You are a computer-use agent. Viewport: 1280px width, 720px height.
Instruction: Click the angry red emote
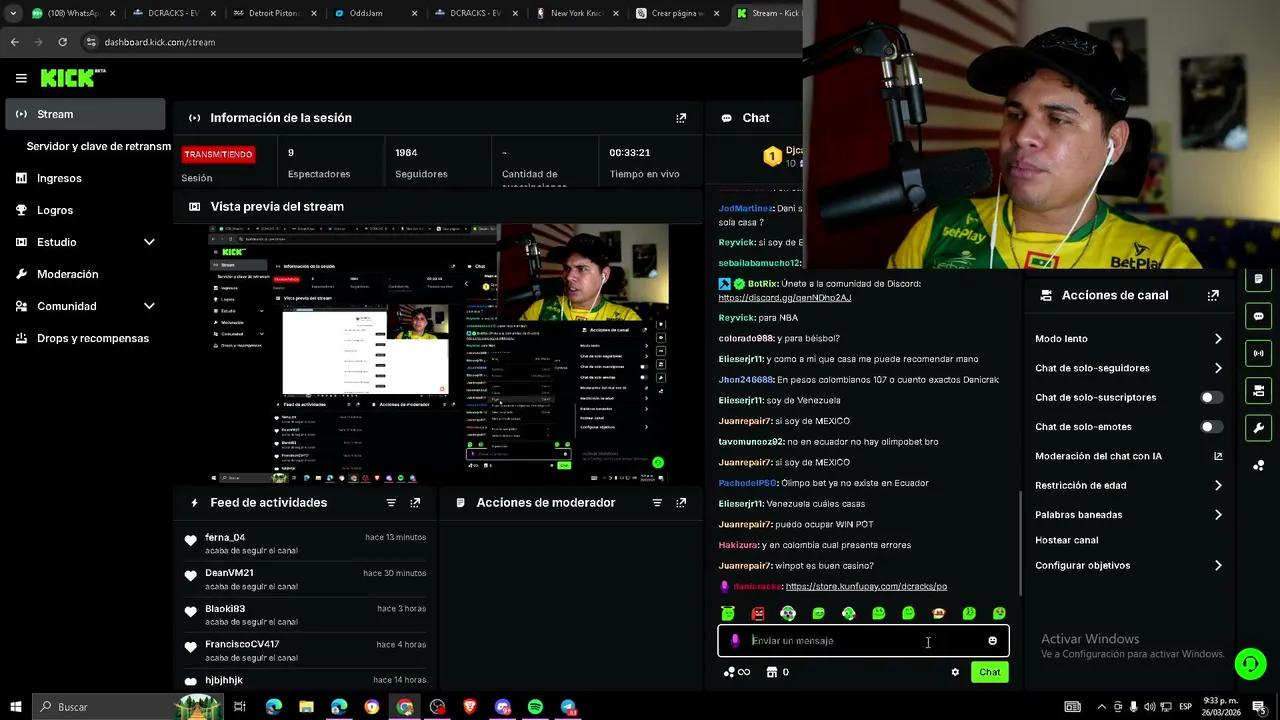coord(758,613)
